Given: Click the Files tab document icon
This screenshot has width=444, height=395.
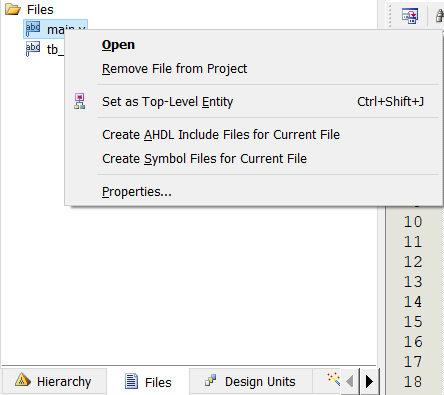Looking at the screenshot, I should tap(131, 381).
